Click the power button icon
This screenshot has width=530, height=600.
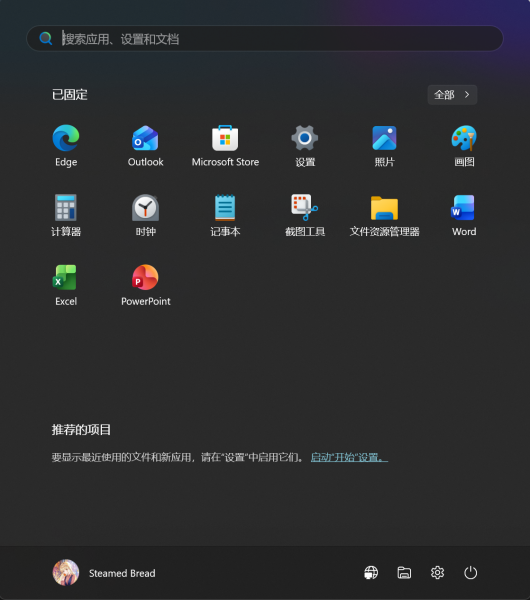470,573
